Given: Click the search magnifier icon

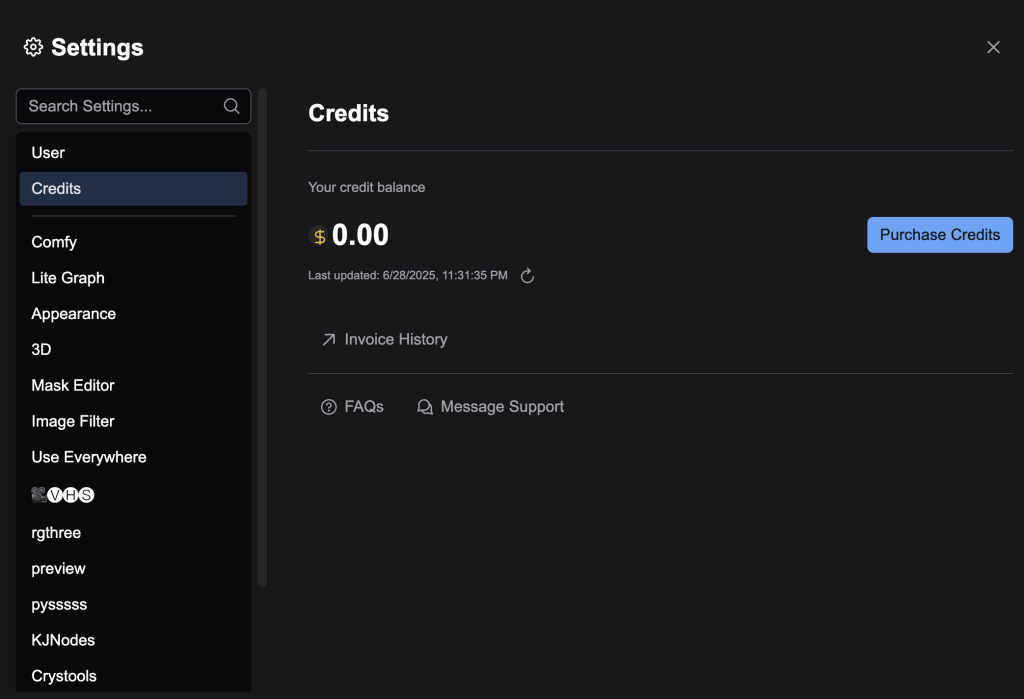Looking at the screenshot, I should point(231,106).
